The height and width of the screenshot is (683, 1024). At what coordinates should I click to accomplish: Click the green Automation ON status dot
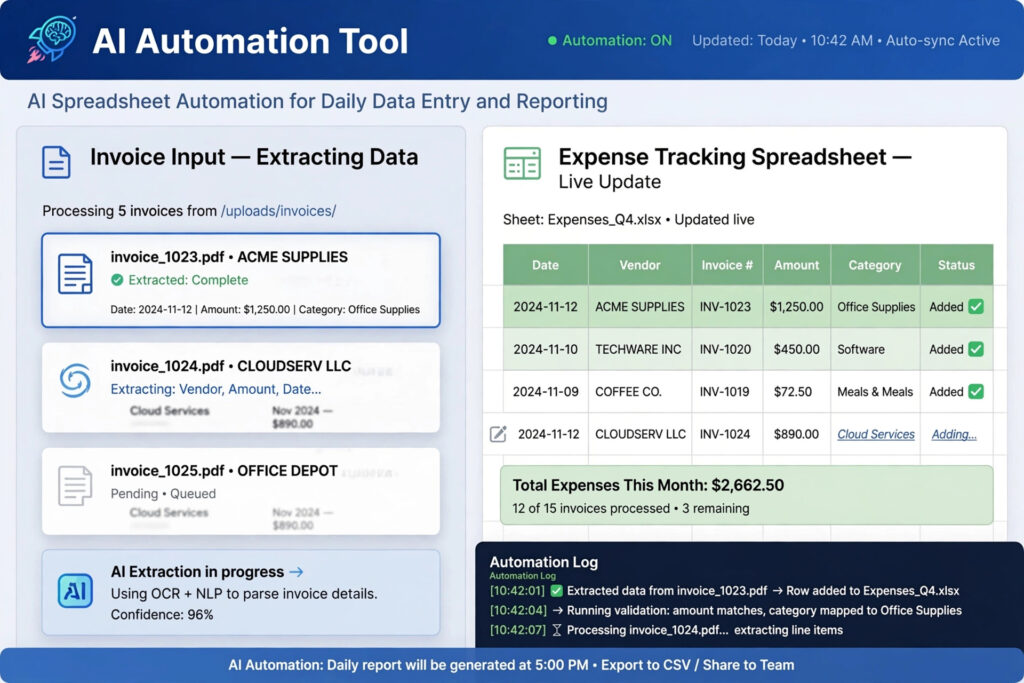[552, 40]
